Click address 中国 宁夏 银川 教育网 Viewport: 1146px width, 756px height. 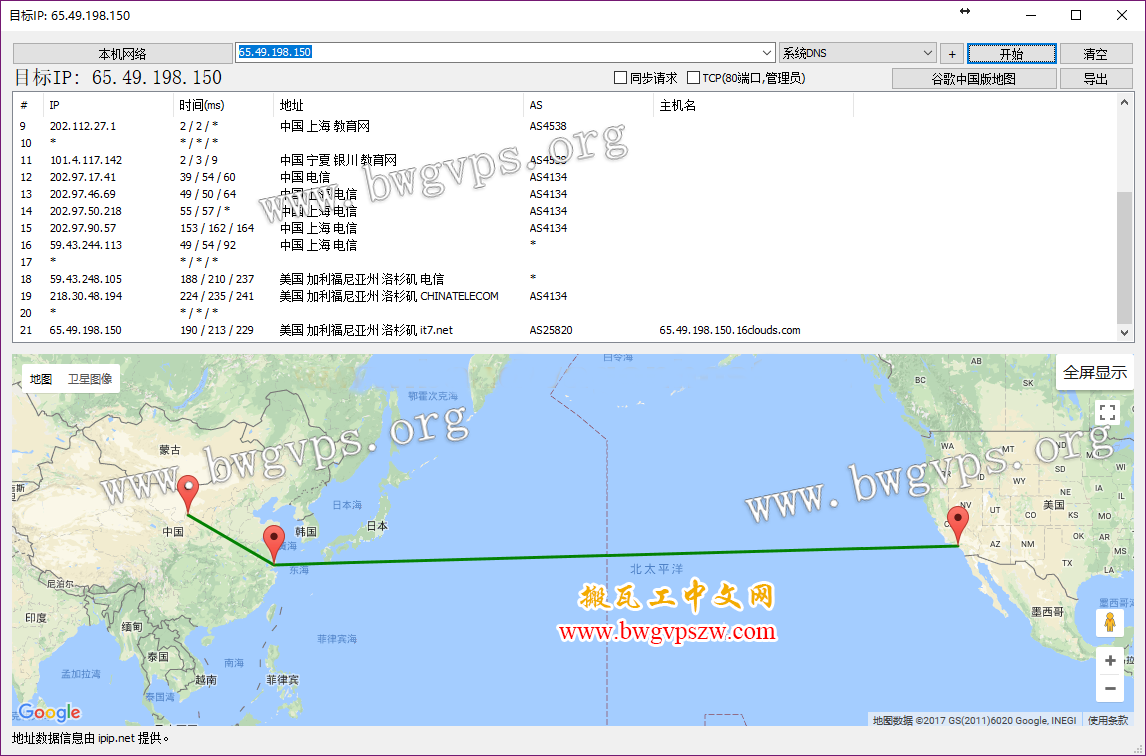338,160
